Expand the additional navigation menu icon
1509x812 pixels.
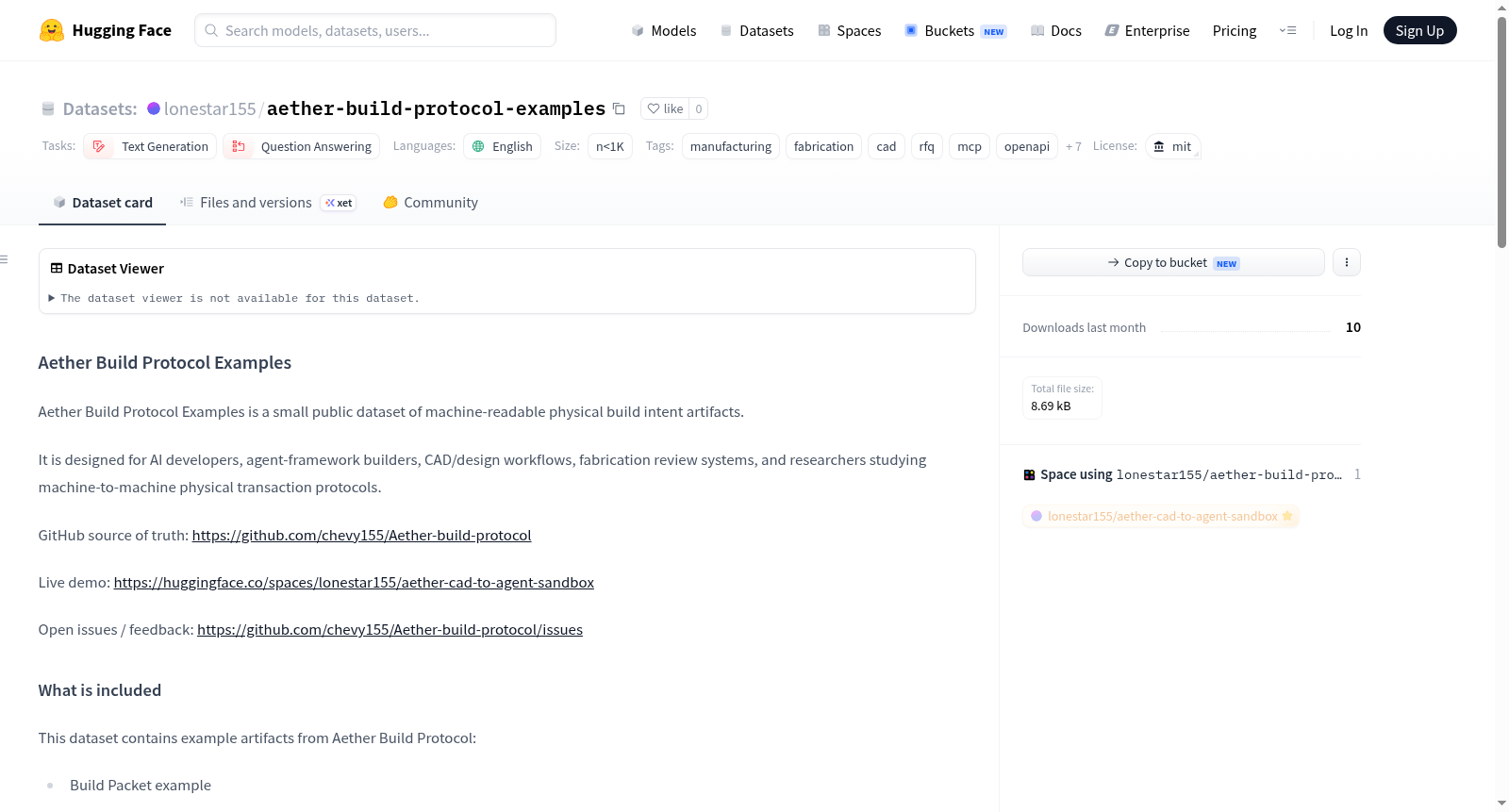click(1287, 30)
